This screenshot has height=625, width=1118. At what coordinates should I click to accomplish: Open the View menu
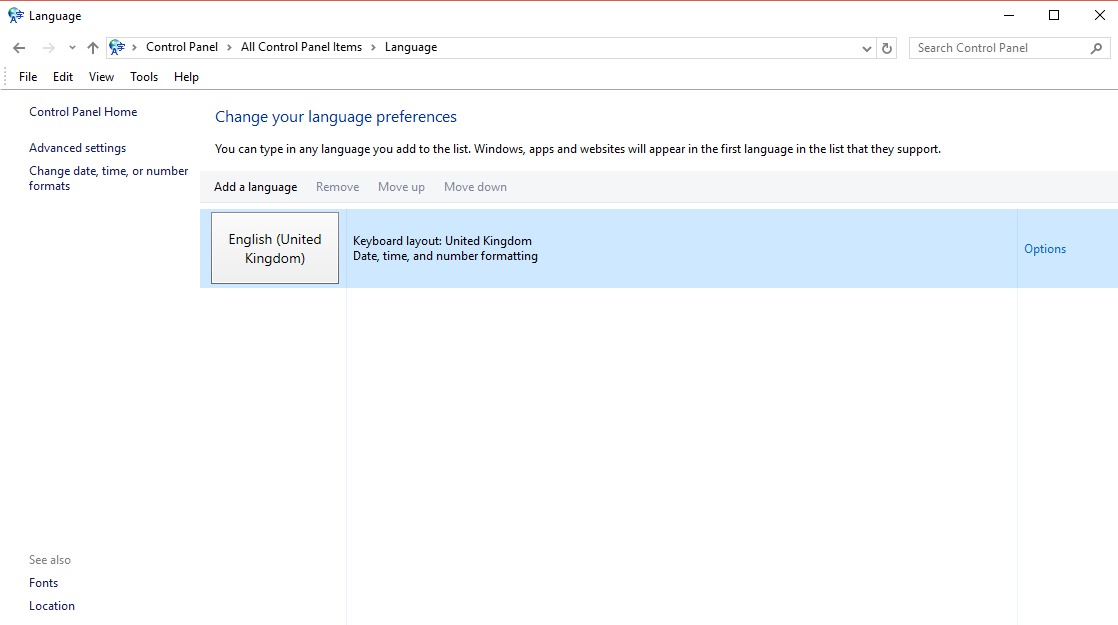coord(100,76)
